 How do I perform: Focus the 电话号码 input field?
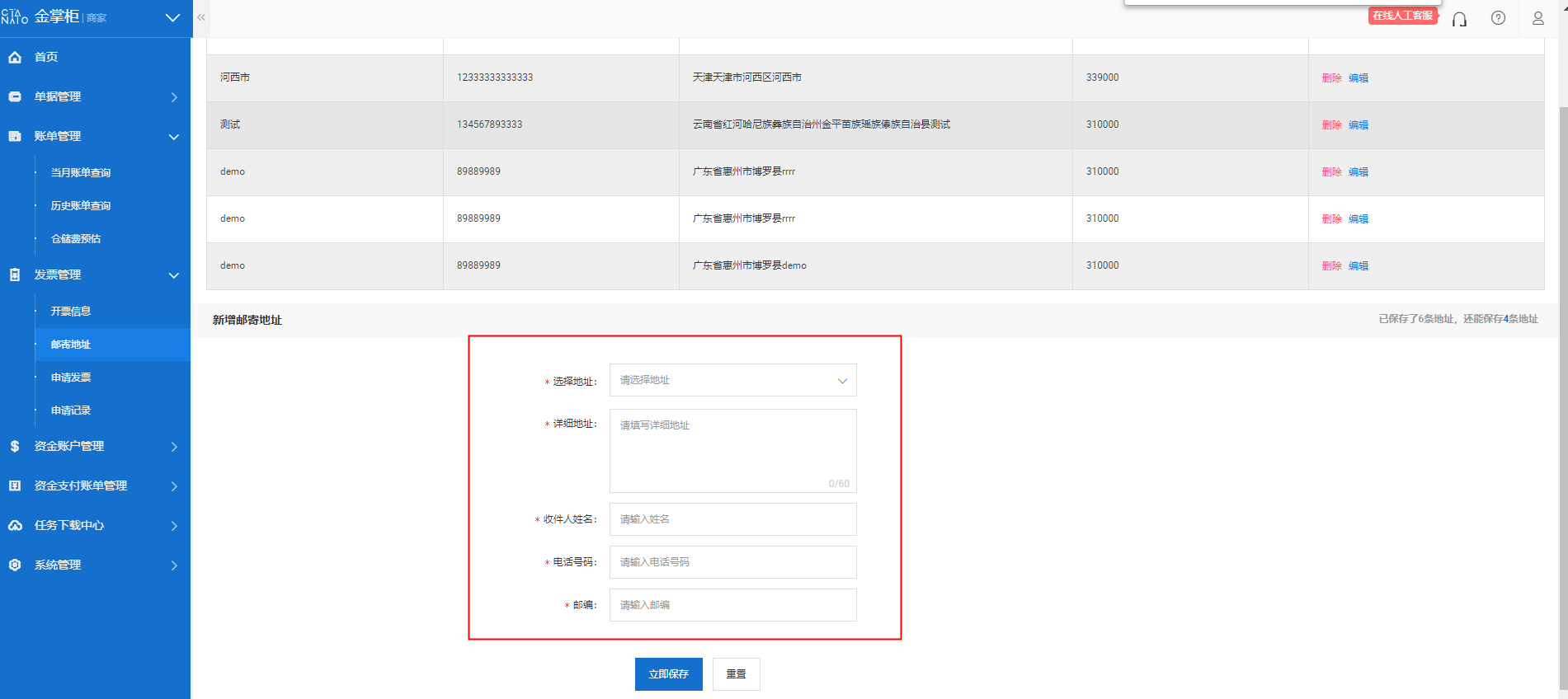click(732, 562)
